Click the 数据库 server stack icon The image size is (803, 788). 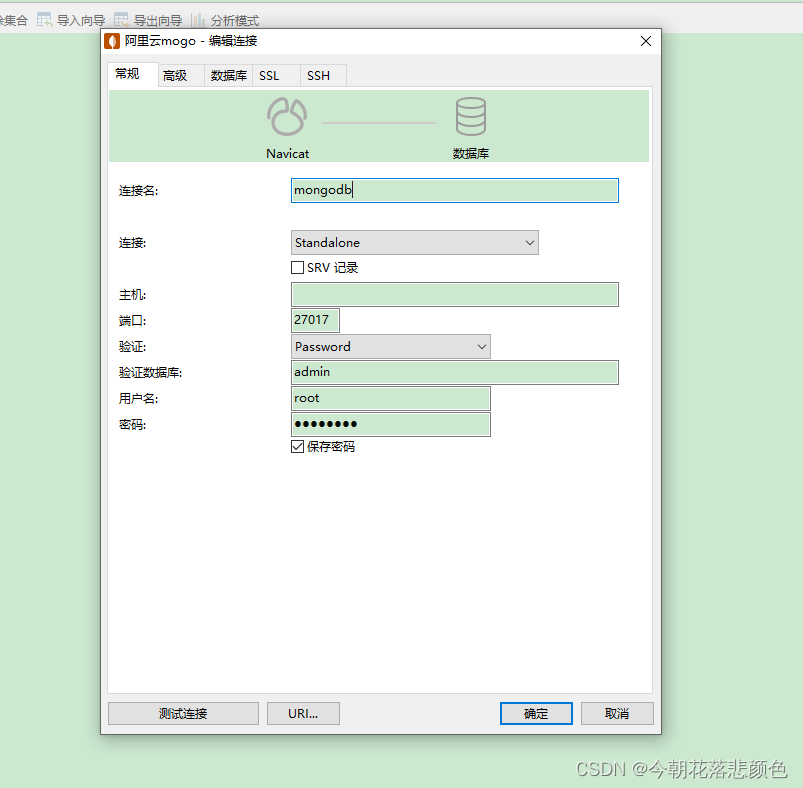tap(471, 115)
